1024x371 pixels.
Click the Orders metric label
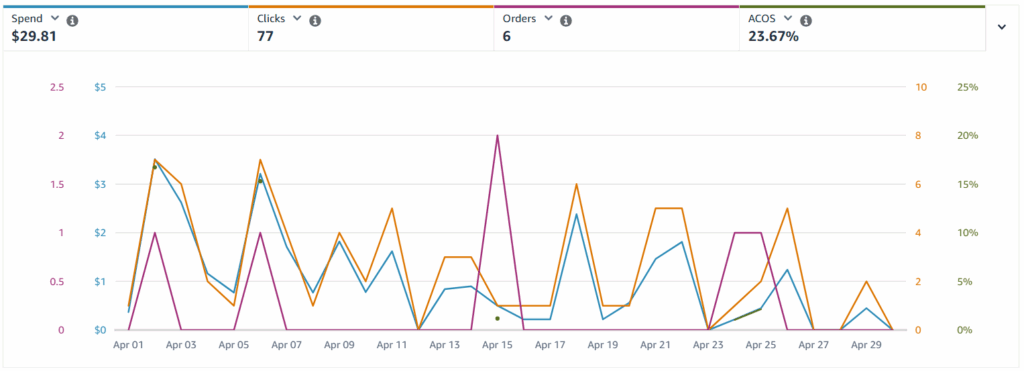coord(519,19)
